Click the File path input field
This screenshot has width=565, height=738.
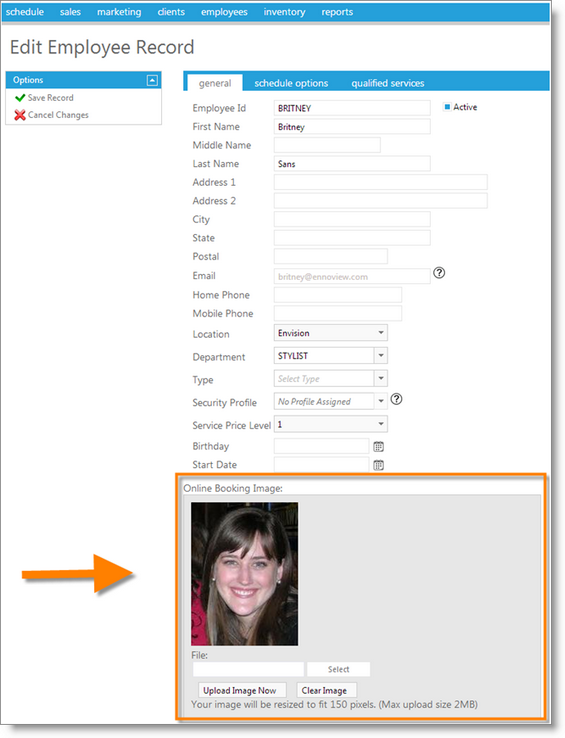[248, 669]
